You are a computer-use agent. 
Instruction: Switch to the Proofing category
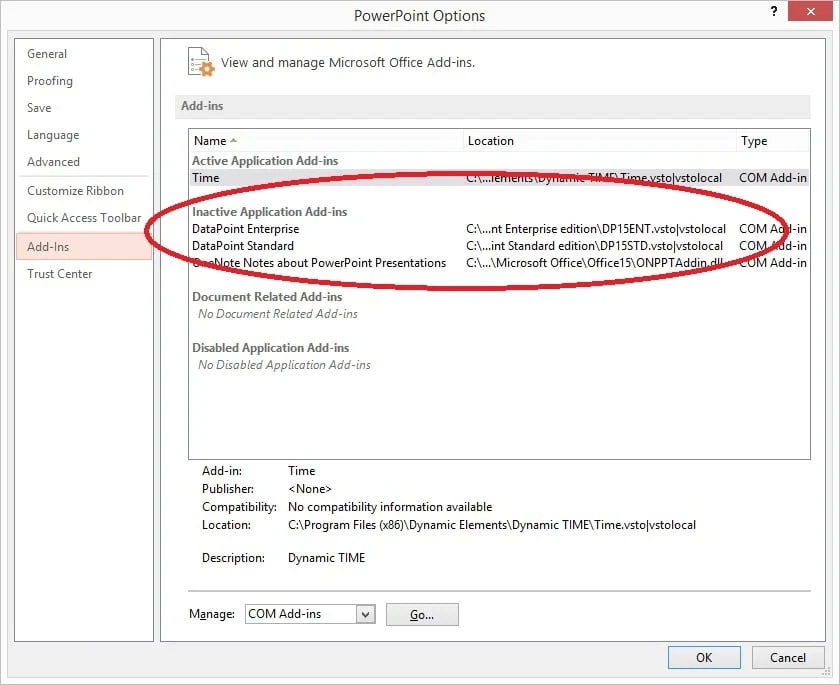pyautogui.click(x=50, y=81)
